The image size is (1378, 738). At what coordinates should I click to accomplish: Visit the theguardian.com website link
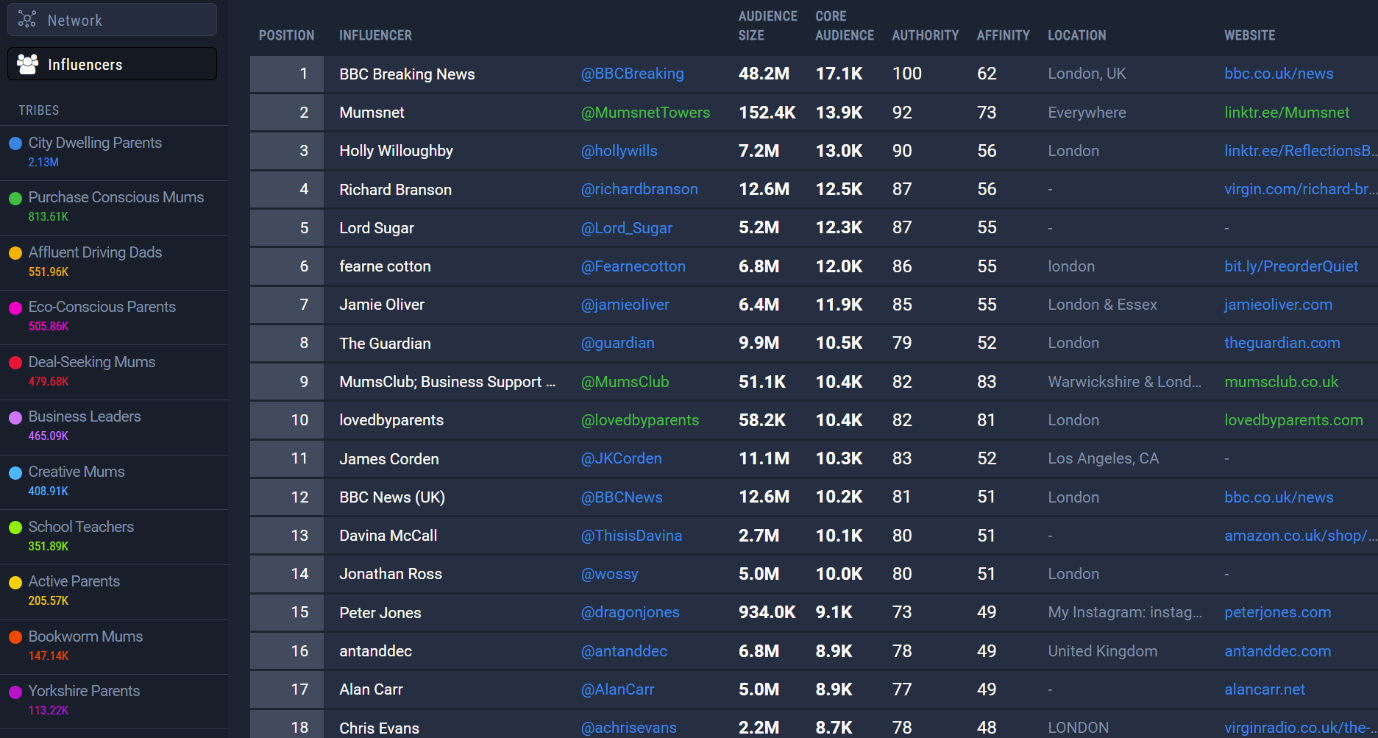(1282, 343)
